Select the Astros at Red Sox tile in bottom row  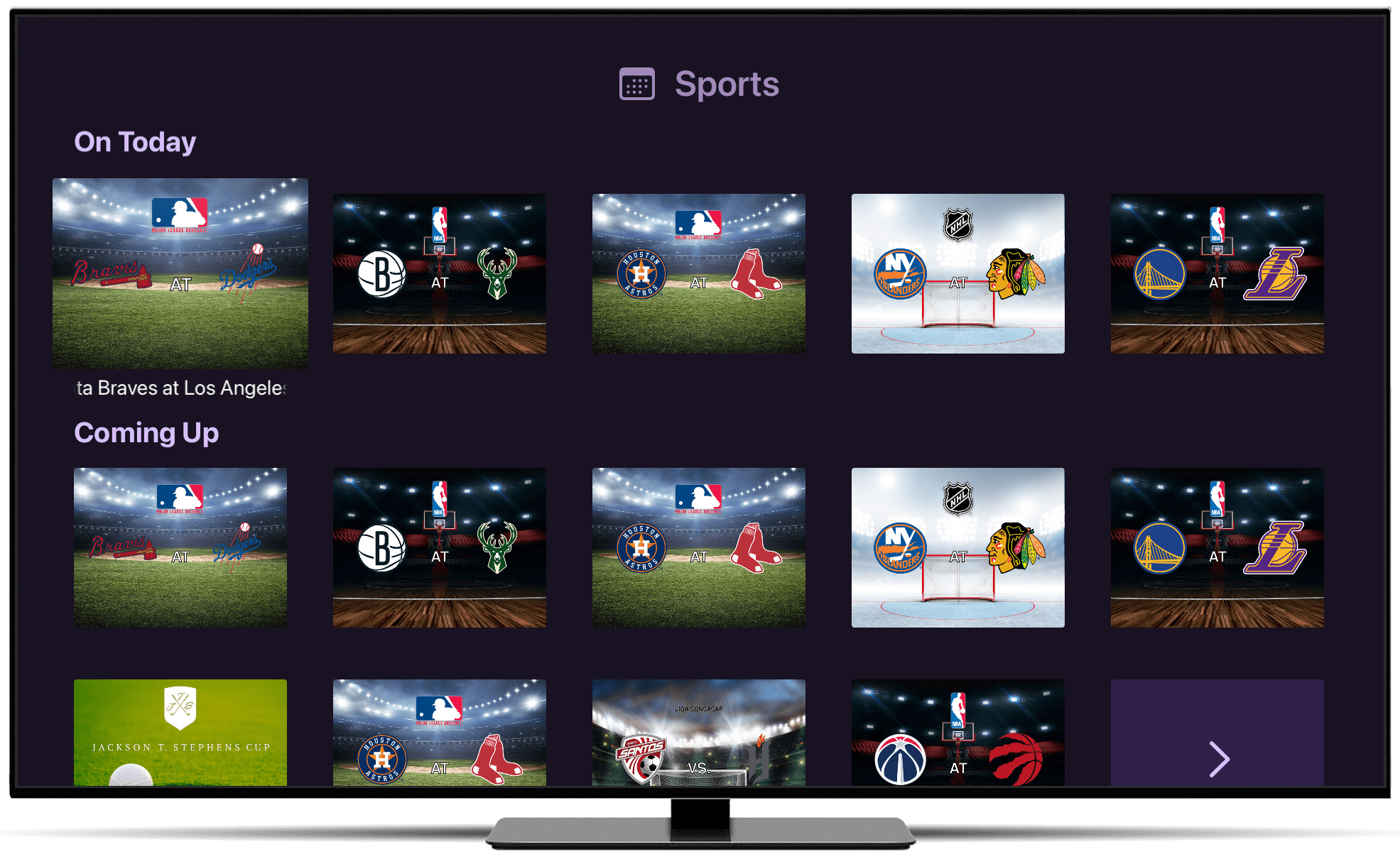pos(440,733)
